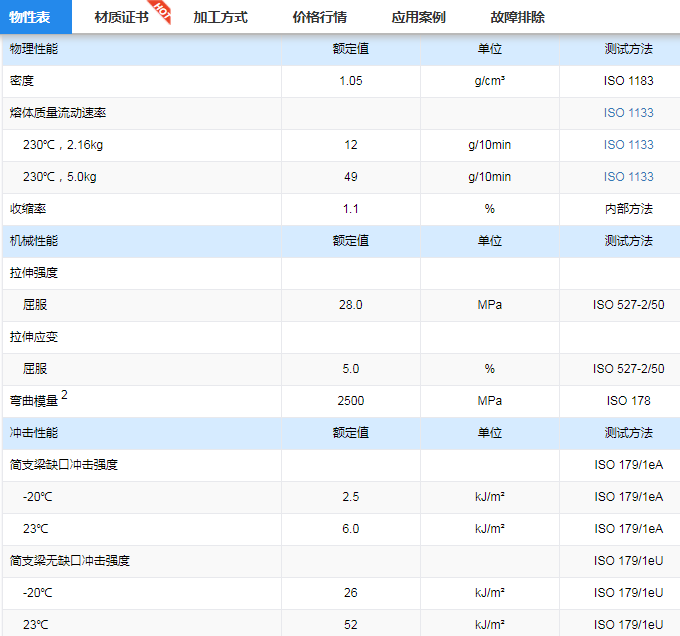
Task: Click the 冲击性能 section header
Action: [34, 433]
